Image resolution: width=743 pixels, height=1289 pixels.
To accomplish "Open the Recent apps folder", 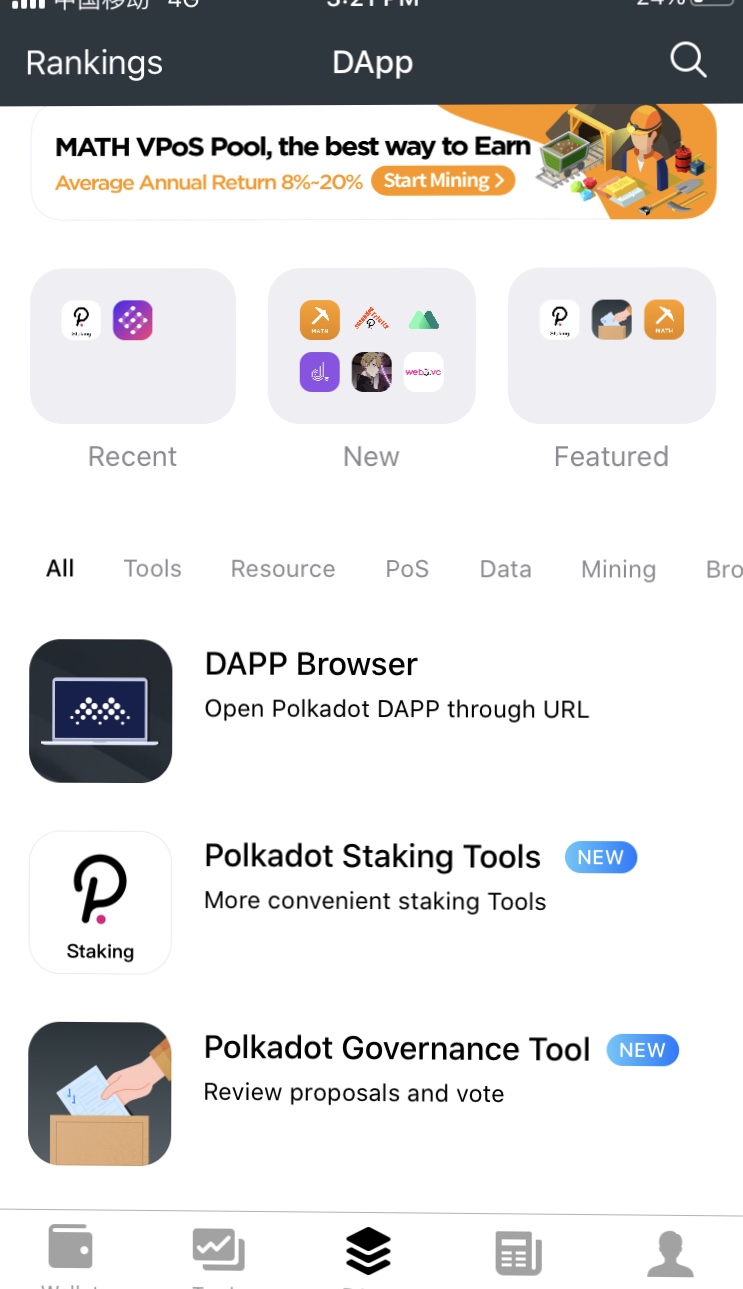I will click(133, 346).
